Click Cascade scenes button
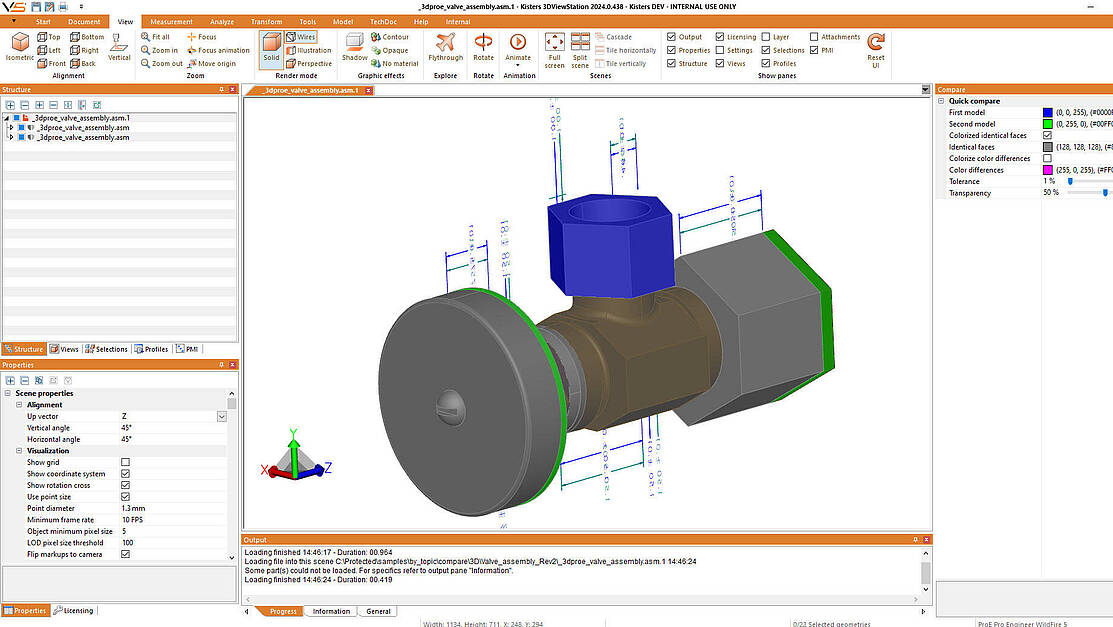Screen dimensions: 1113x627 [613, 37]
